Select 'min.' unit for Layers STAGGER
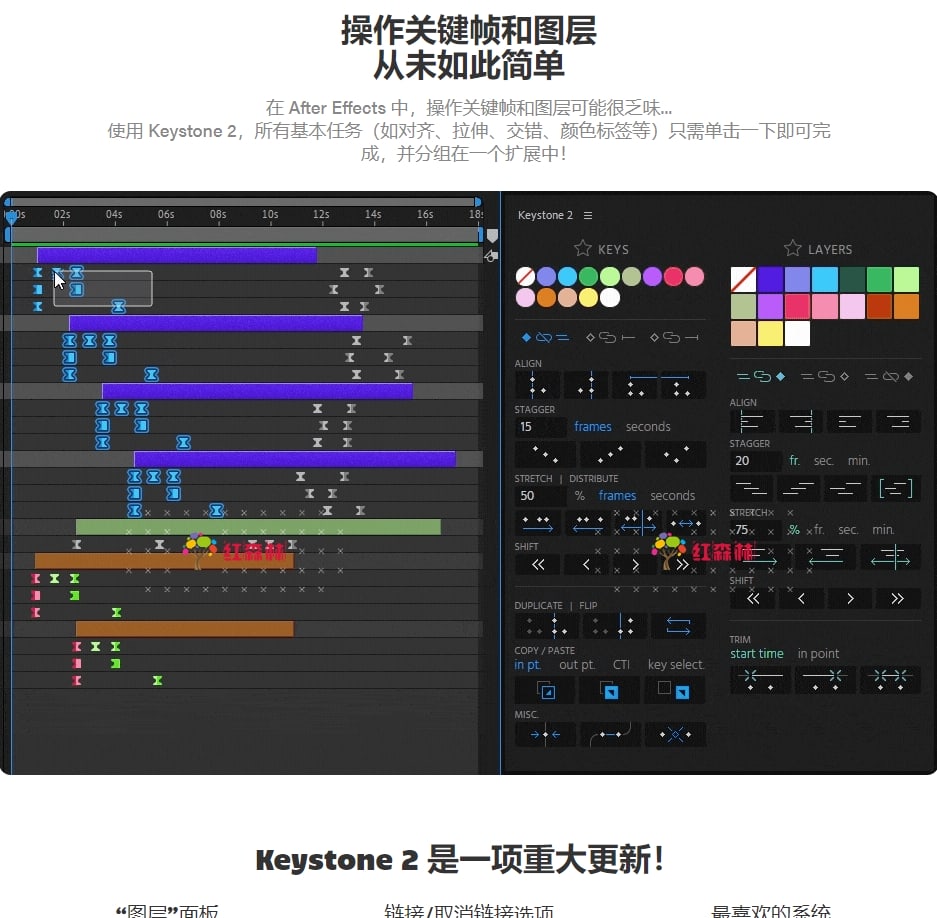 pos(859,461)
